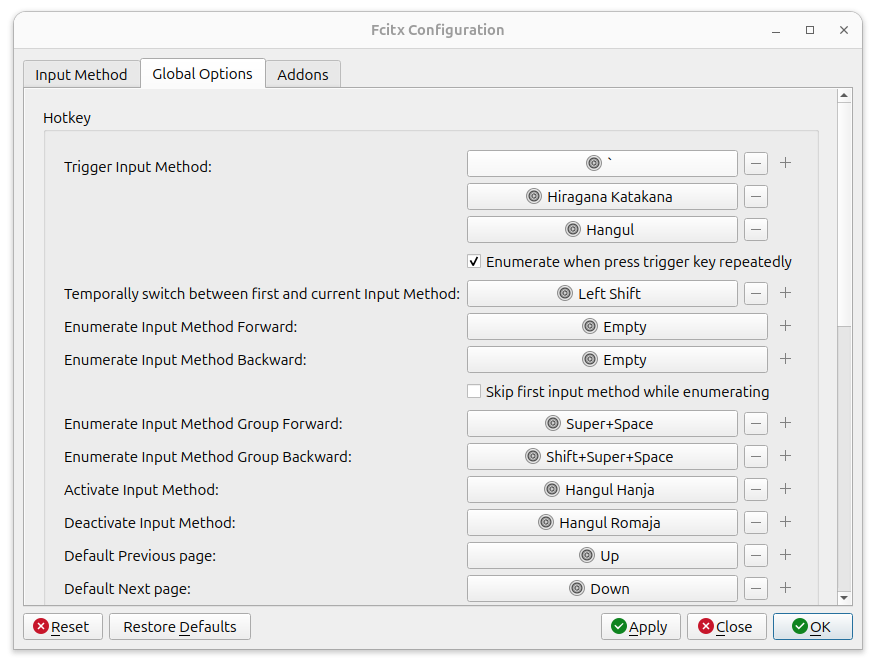Add key for Deactivate Input Method
876x666 pixels.
point(785,522)
